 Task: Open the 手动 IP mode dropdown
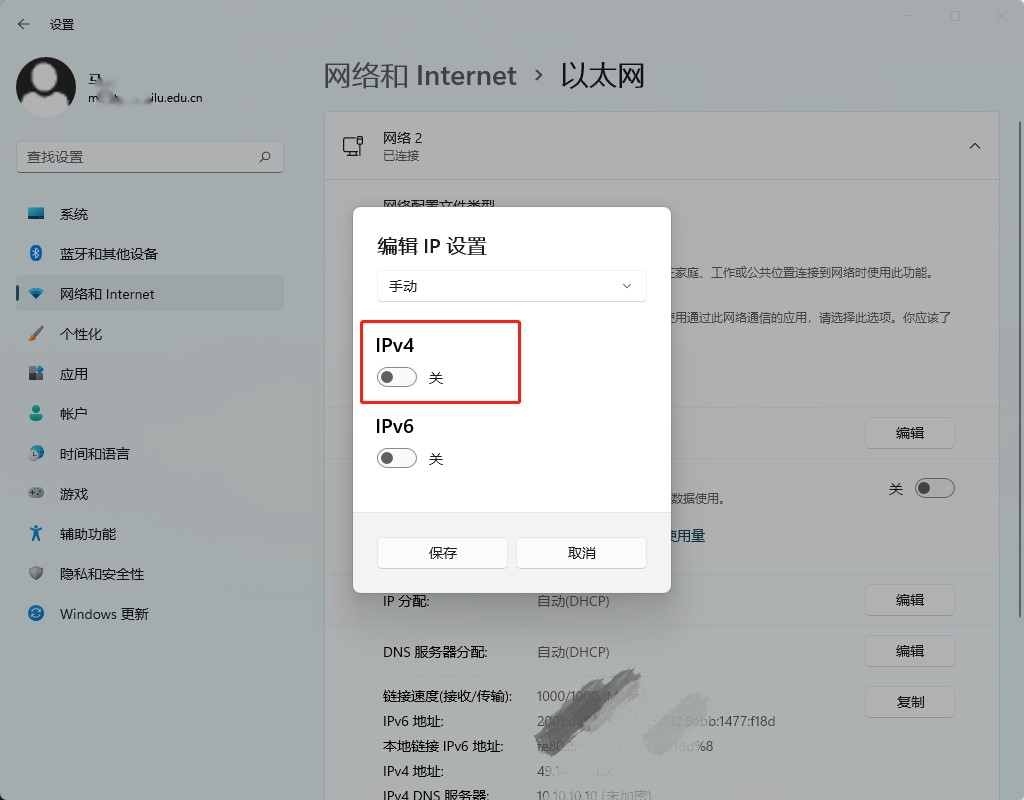tap(511, 286)
